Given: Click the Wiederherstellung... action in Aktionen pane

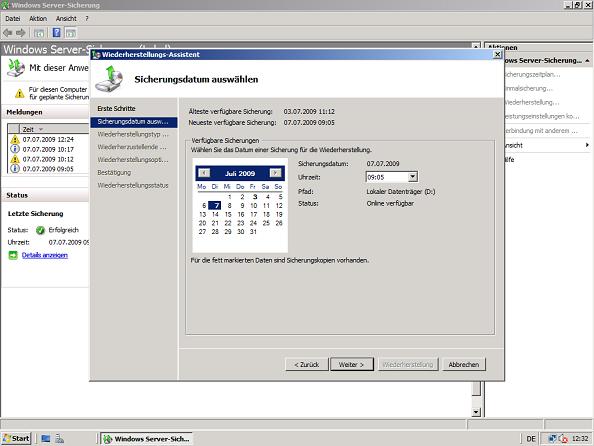Looking at the screenshot, I should [531, 102].
